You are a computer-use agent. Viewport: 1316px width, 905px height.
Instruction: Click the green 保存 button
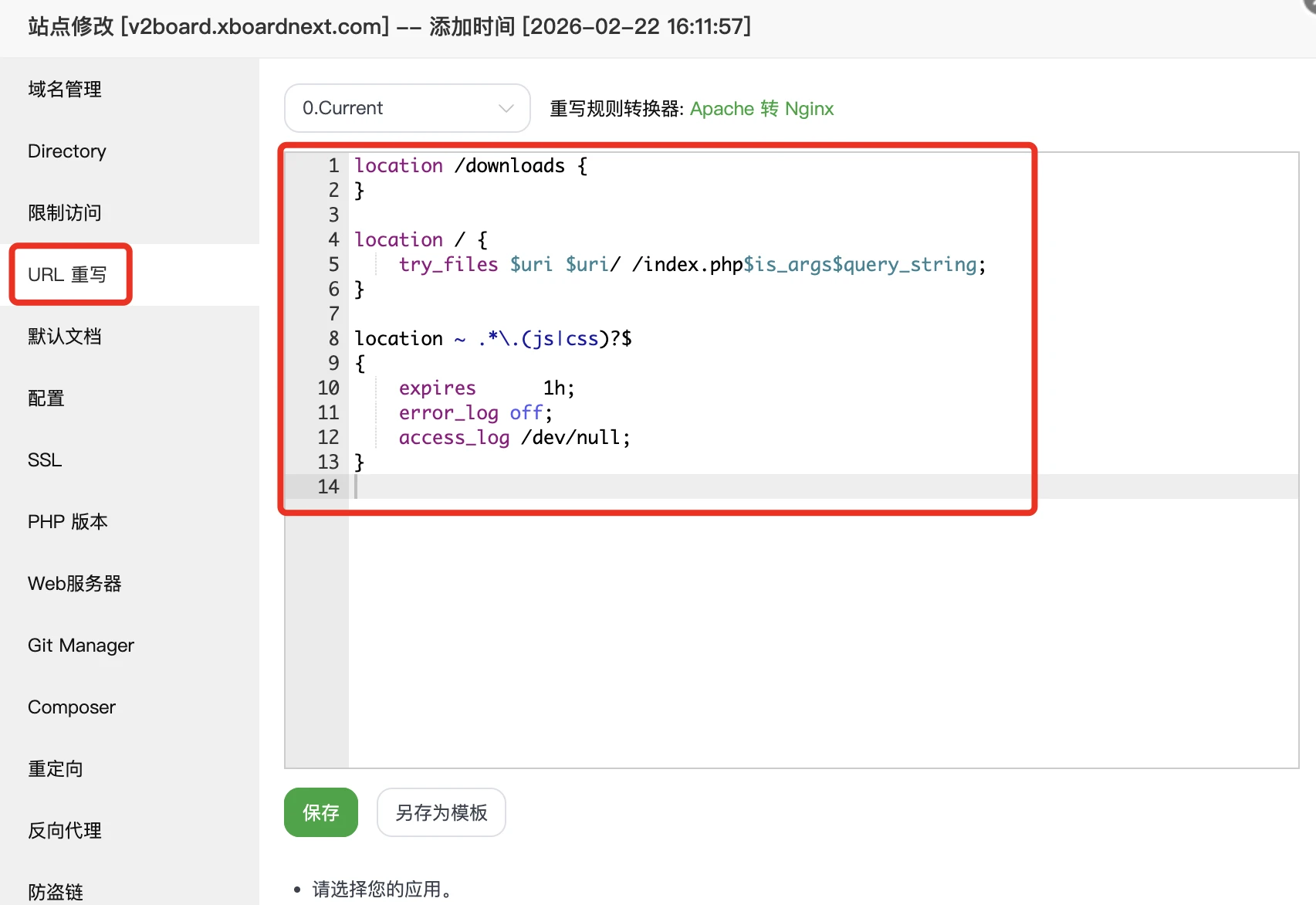pyautogui.click(x=321, y=812)
